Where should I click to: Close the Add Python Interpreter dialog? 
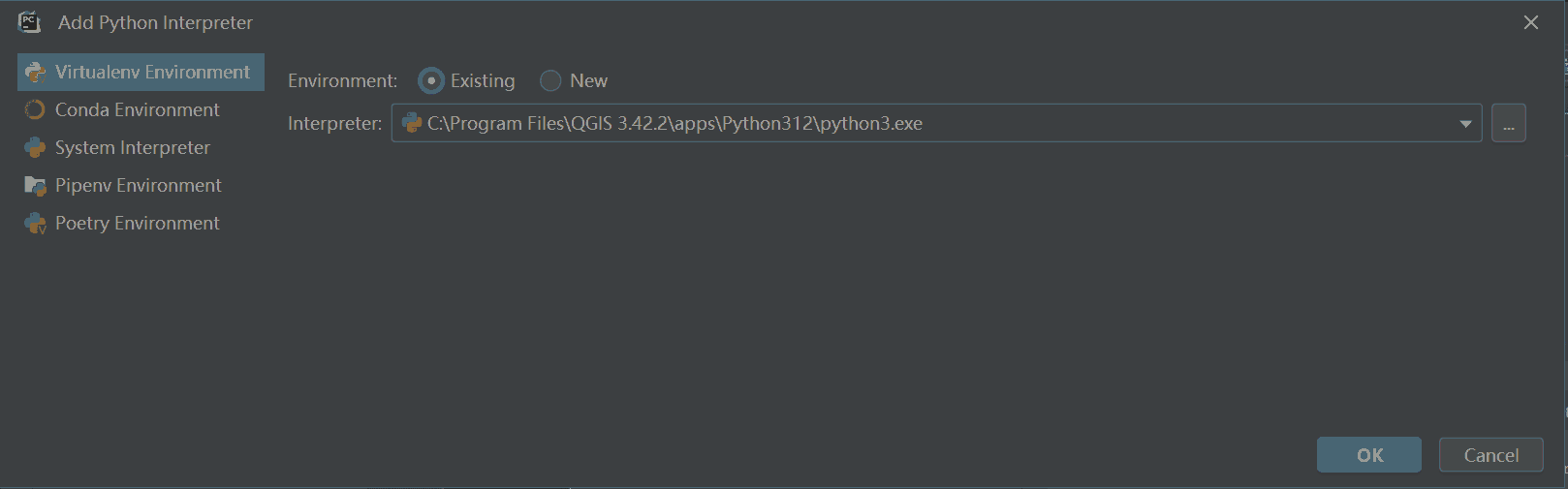point(1531,22)
